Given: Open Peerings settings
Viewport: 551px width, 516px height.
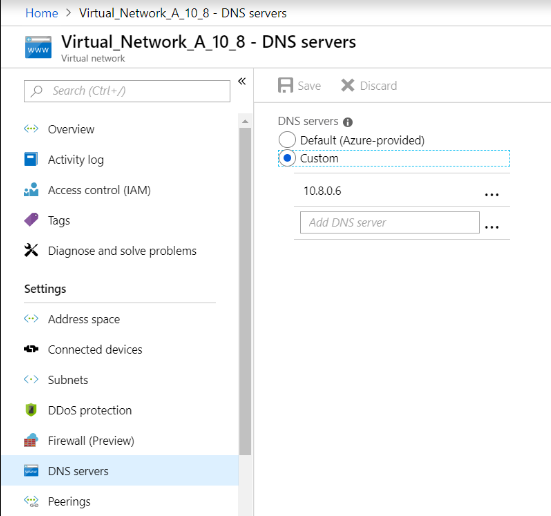Looking at the screenshot, I should (x=69, y=502).
